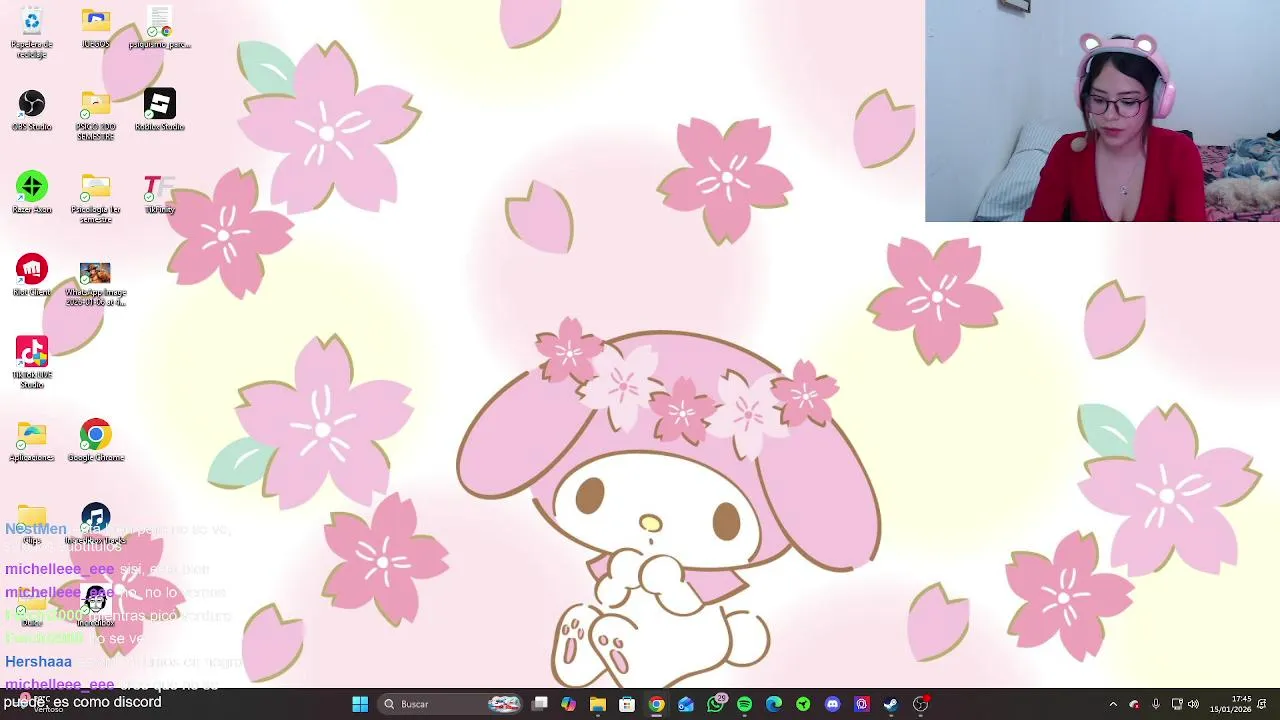Viewport: 1280px width, 720px height.
Task: Open Microsoft Edge from the taskbar
Action: [774, 704]
